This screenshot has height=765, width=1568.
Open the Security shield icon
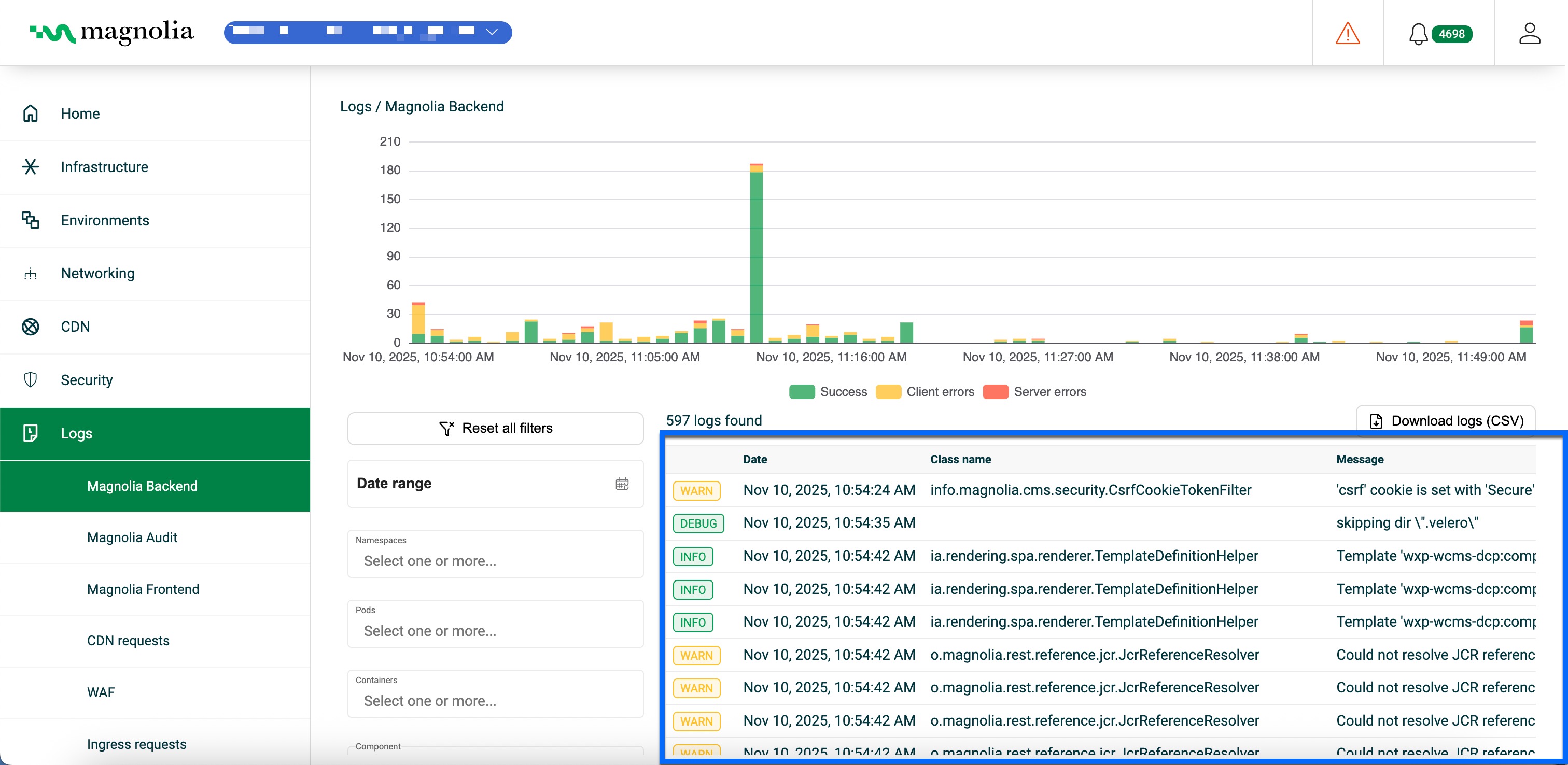click(31, 380)
